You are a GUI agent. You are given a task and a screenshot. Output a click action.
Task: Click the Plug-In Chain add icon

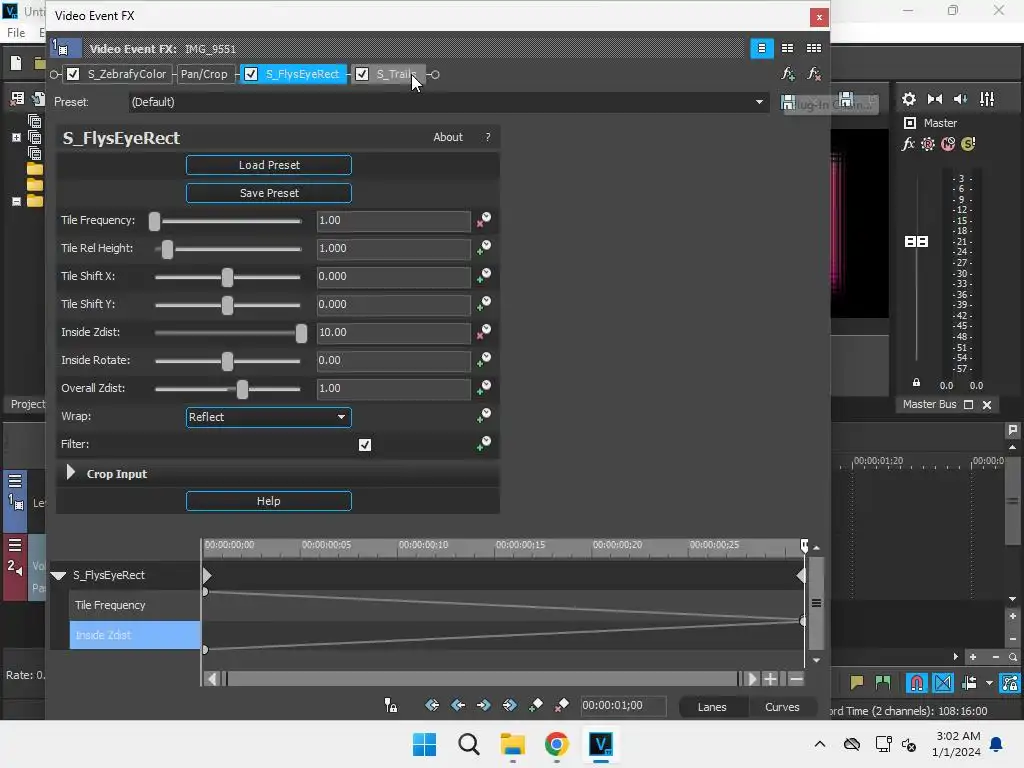coord(788,74)
